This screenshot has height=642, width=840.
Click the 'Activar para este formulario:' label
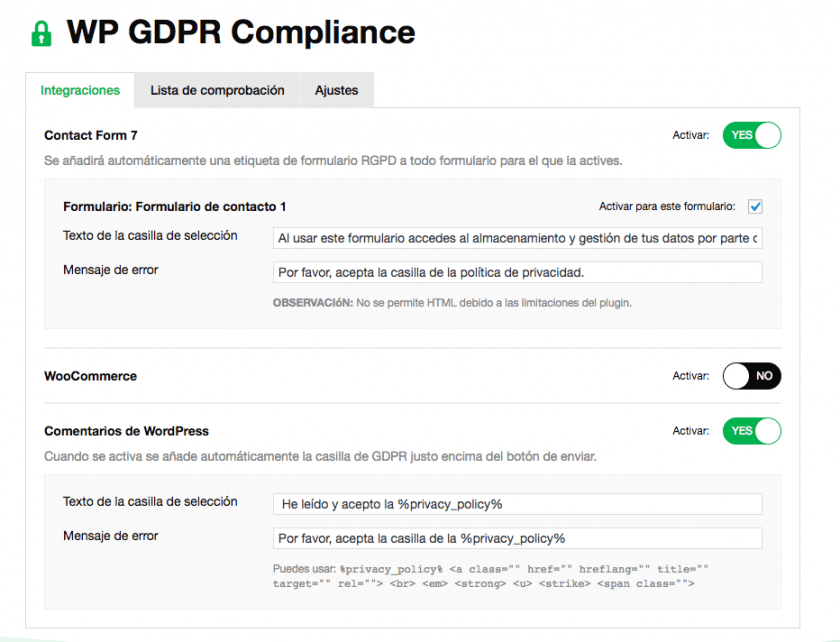click(x=667, y=207)
